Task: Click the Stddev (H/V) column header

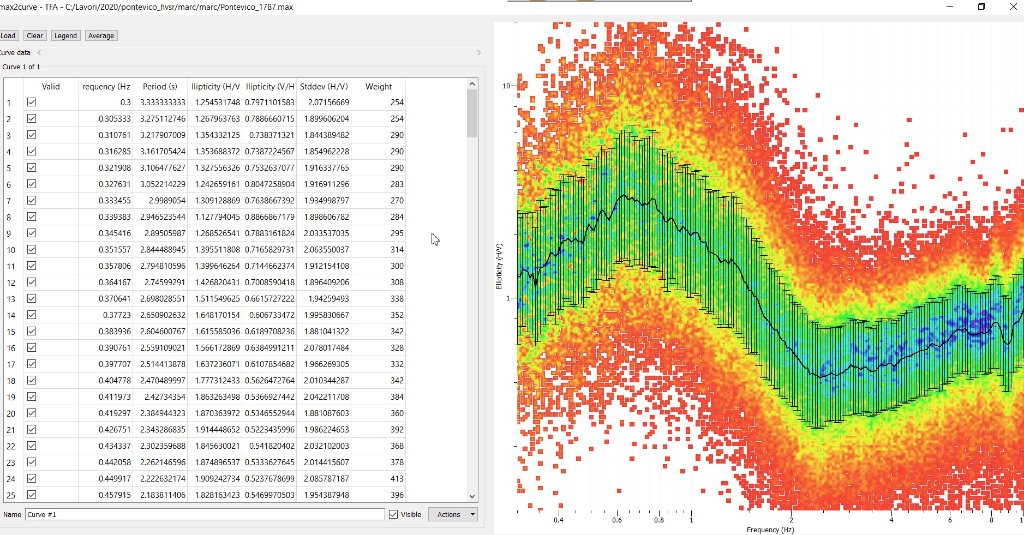Action: coord(324,87)
